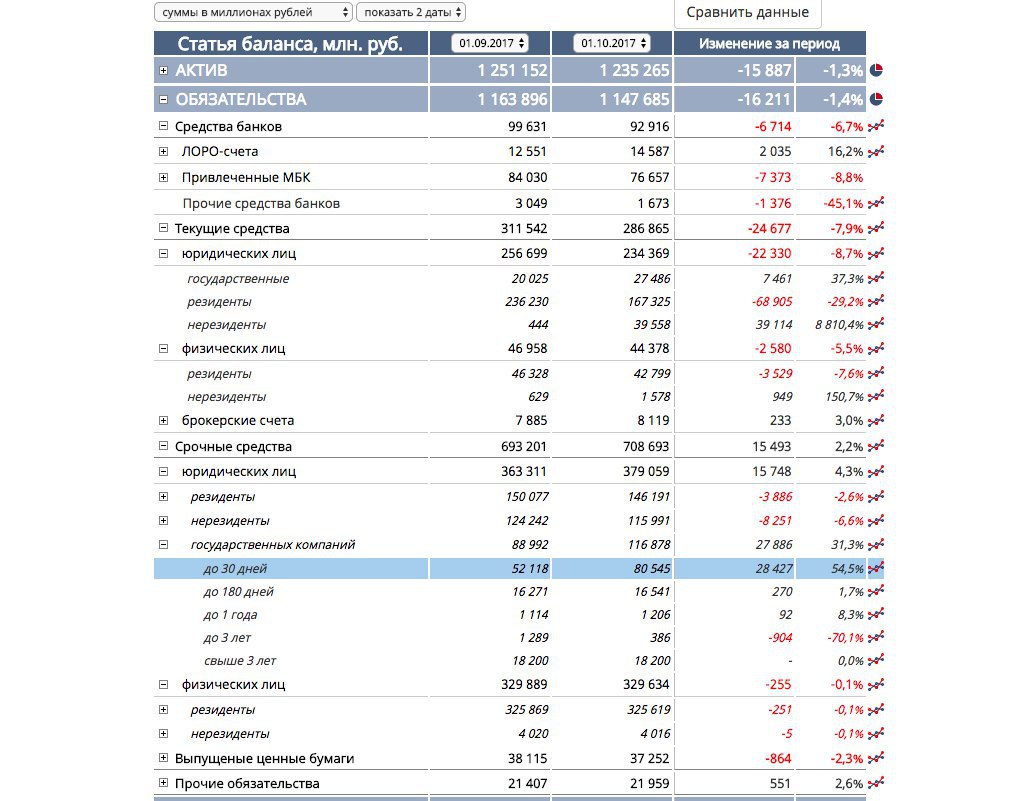Collapse Средства банков group
Screen dimensions: 1014x801
164,126
